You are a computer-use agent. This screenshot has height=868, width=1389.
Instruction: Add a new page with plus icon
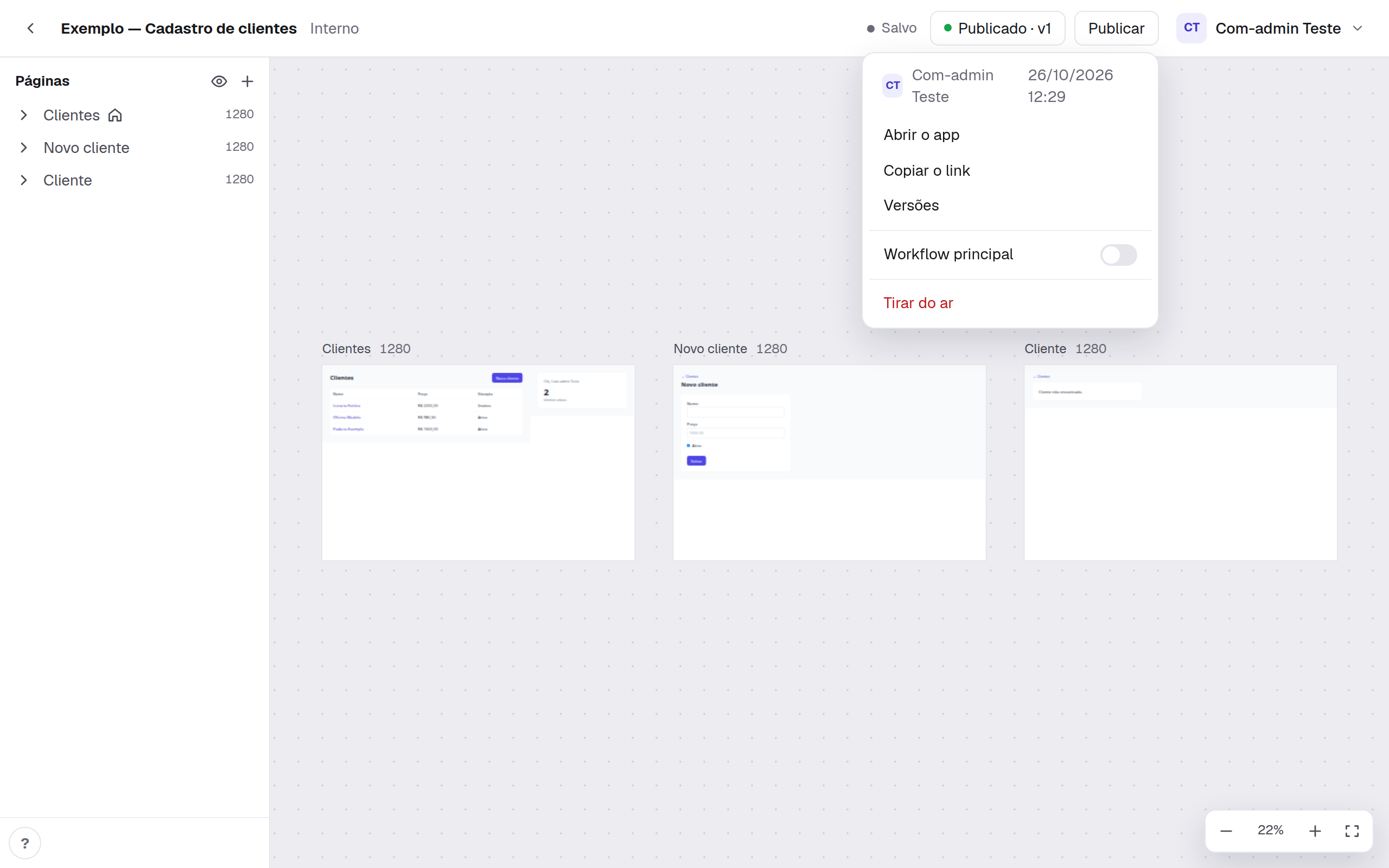(247, 81)
